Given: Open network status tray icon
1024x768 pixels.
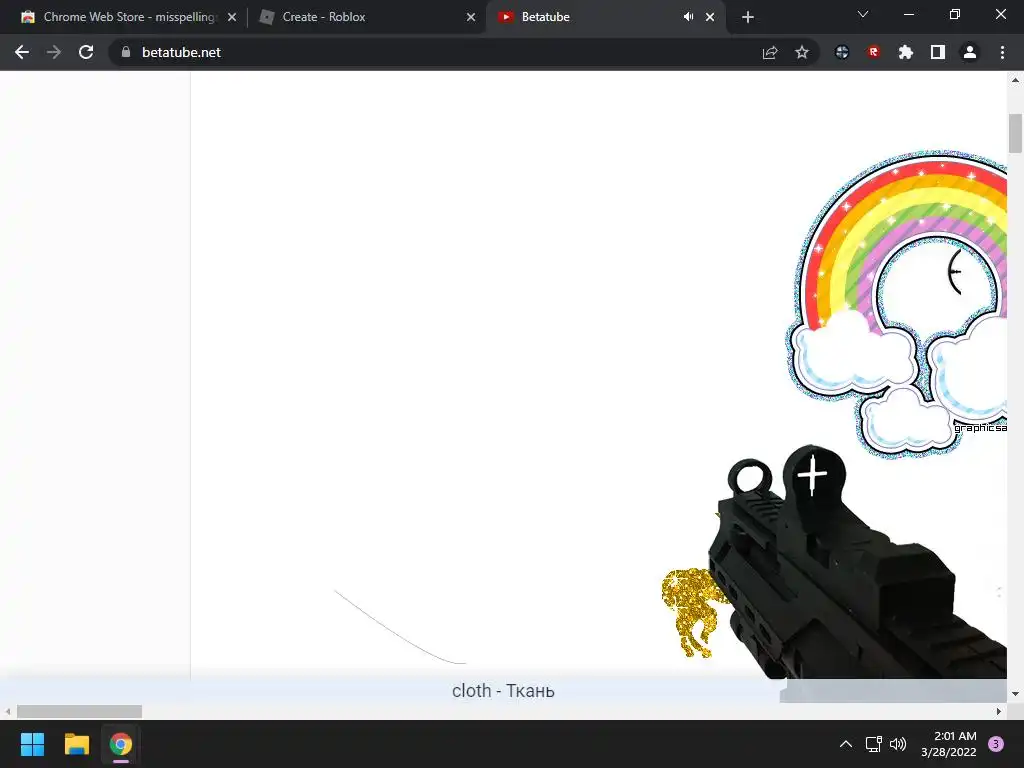Looking at the screenshot, I should (873, 744).
